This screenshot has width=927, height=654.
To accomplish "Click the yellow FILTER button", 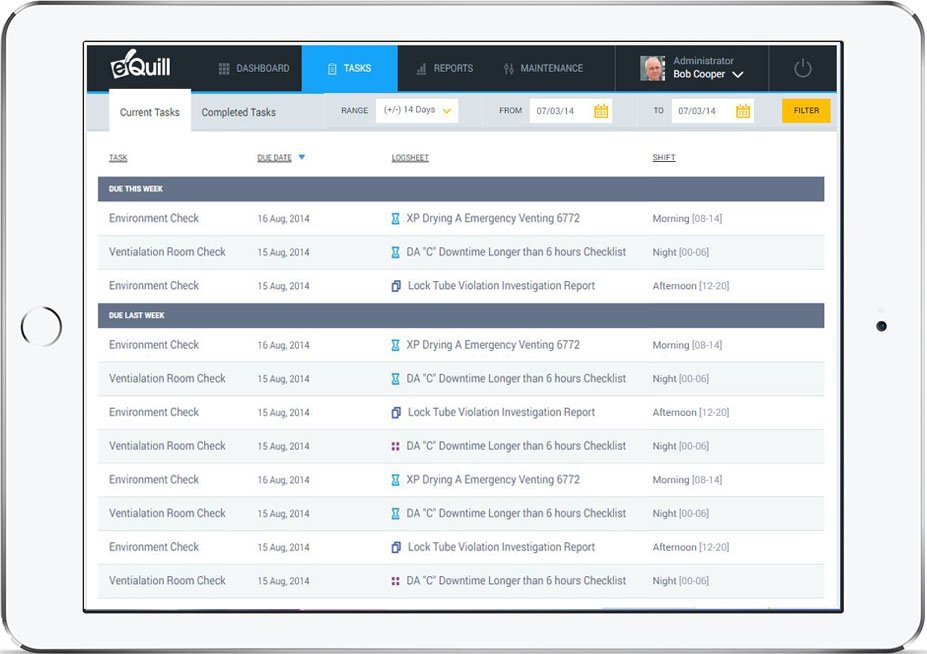I will pyautogui.click(x=806, y=111).
